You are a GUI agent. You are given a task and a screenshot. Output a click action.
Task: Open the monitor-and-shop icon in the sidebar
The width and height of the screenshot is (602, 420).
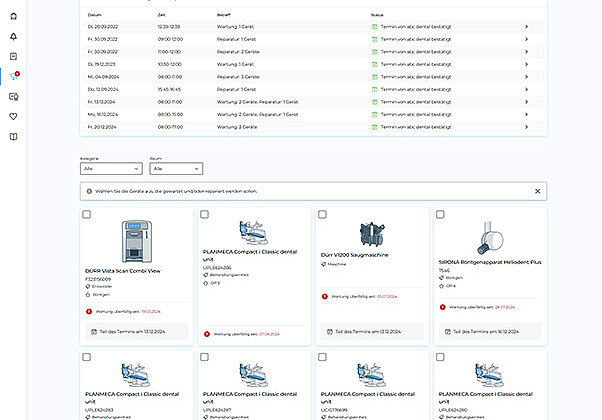[x=13, y=96]
